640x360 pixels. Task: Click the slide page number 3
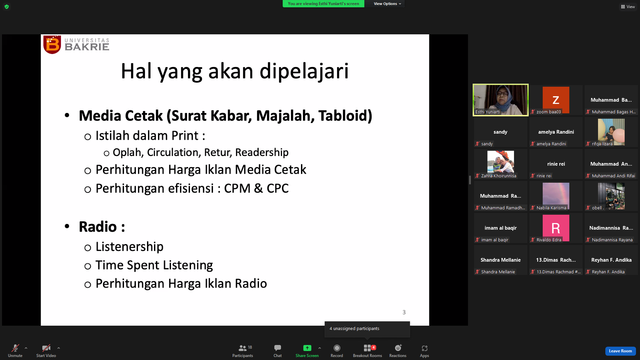[404, 312]
